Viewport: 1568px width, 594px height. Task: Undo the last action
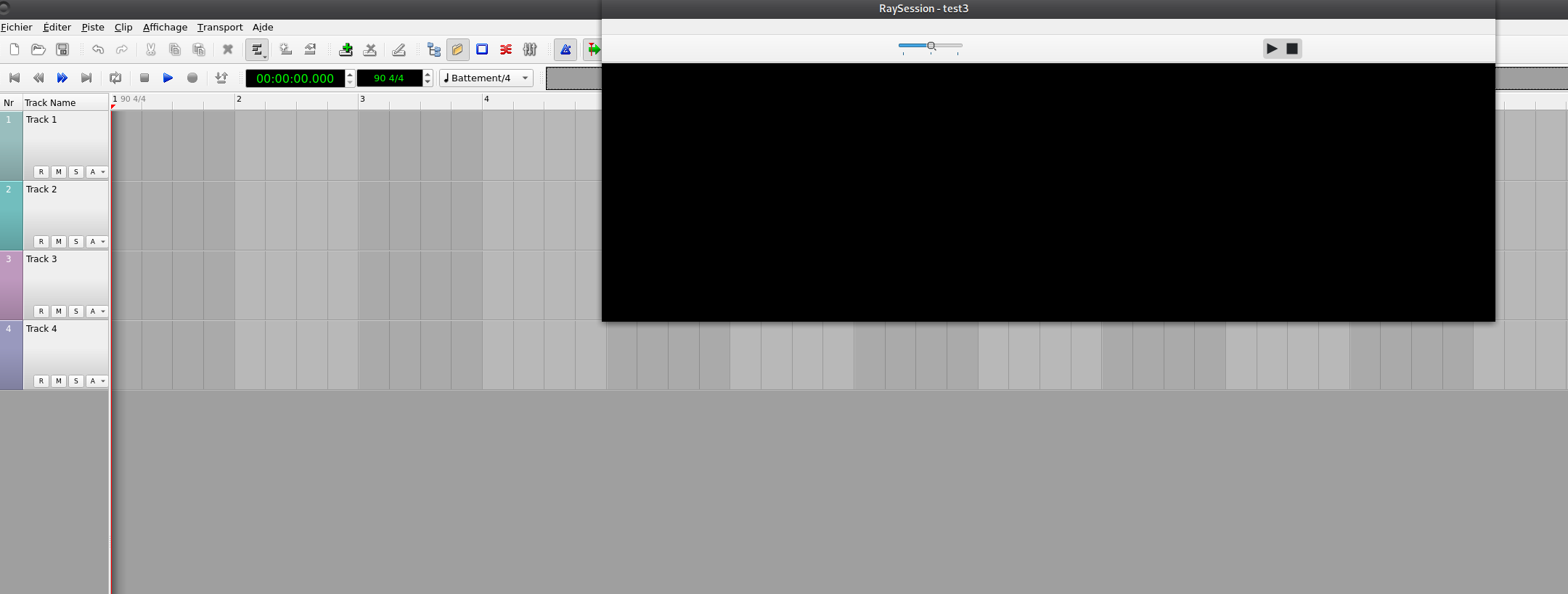[98, 49]
